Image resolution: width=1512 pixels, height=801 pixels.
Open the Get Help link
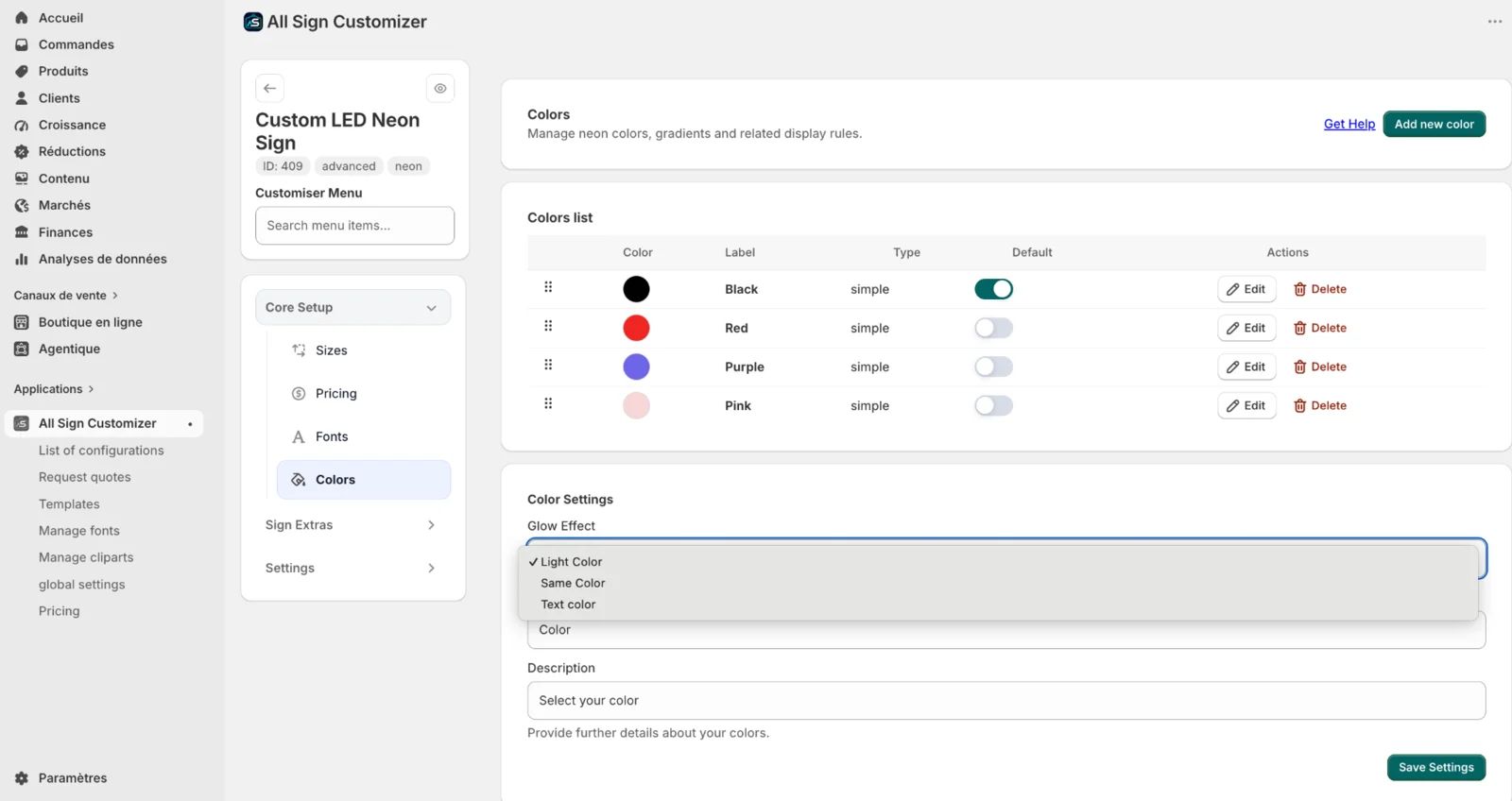[x=1349, y=124]
